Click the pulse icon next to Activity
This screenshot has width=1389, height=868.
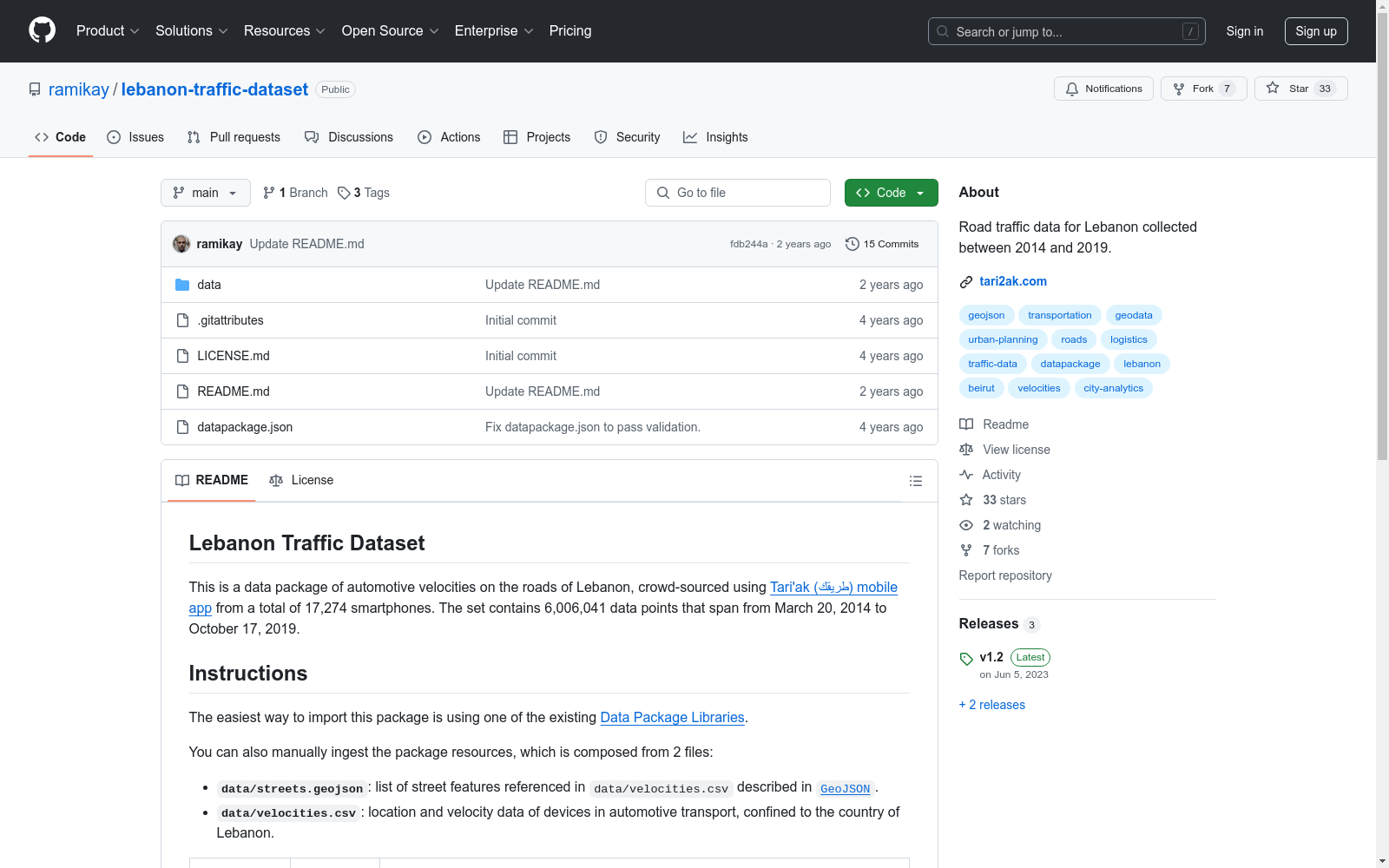pyautogui.click(x=966, y=475)
